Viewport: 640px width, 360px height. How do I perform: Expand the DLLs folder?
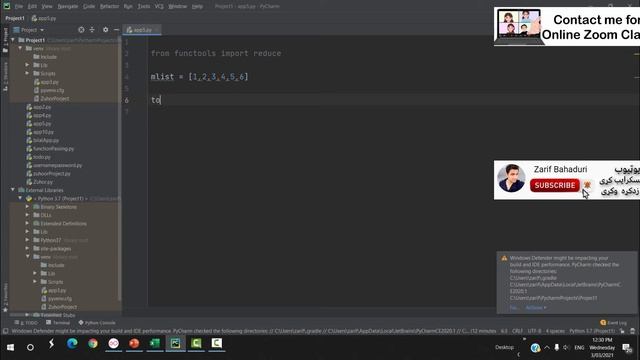(x=27, y=215)
